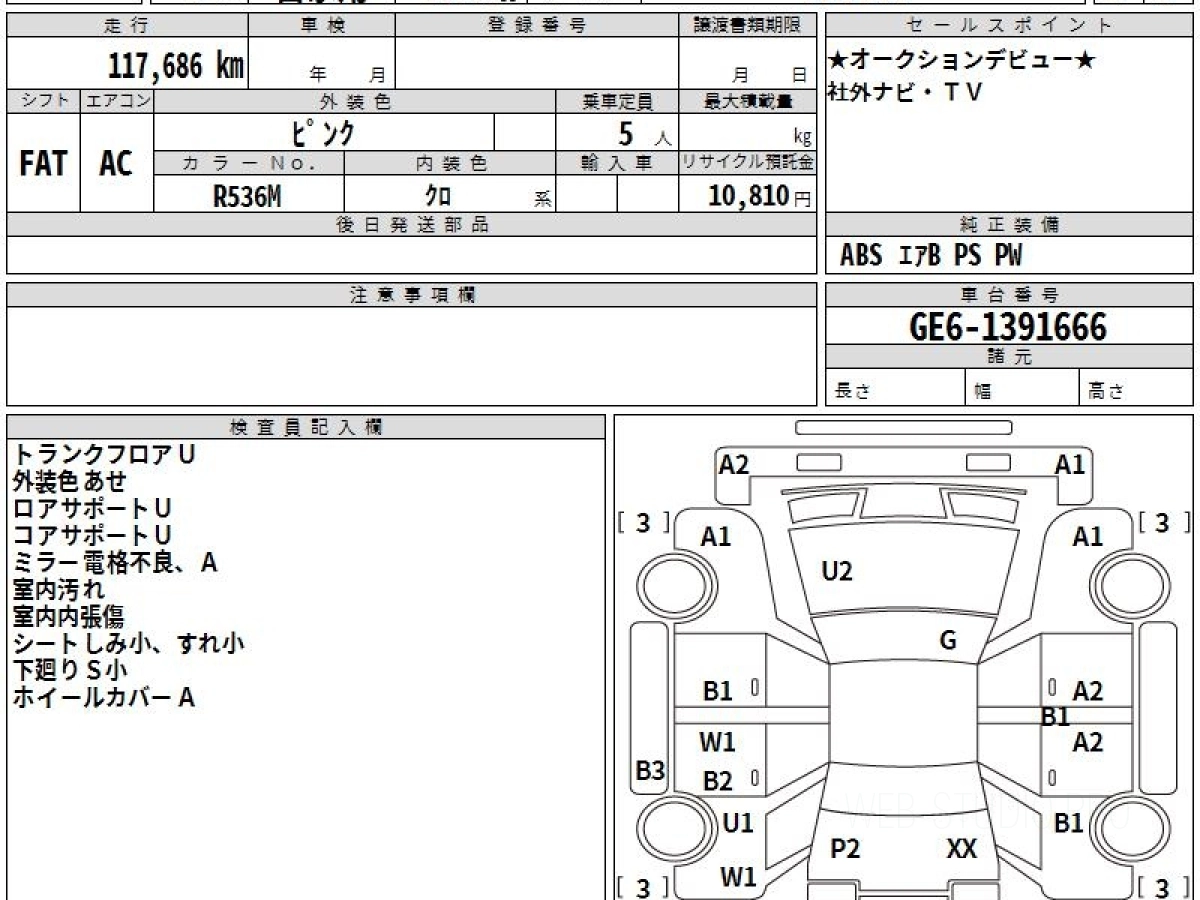Click the W1 mark below the U1 mark
Image resolution: width=1200 pixels, height=900 pixels.
739,877
